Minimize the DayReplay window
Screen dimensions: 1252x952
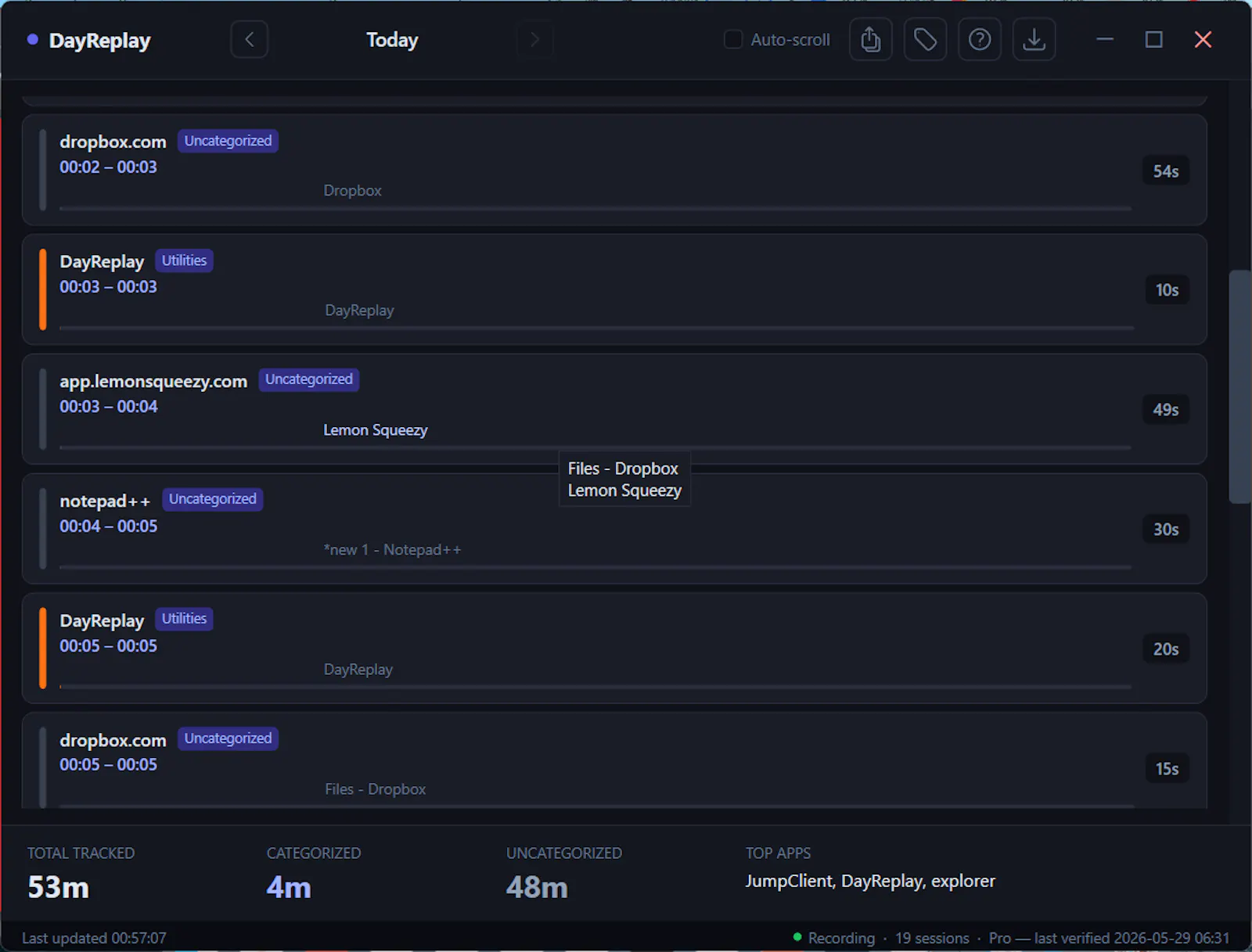tap(1105, 39)
